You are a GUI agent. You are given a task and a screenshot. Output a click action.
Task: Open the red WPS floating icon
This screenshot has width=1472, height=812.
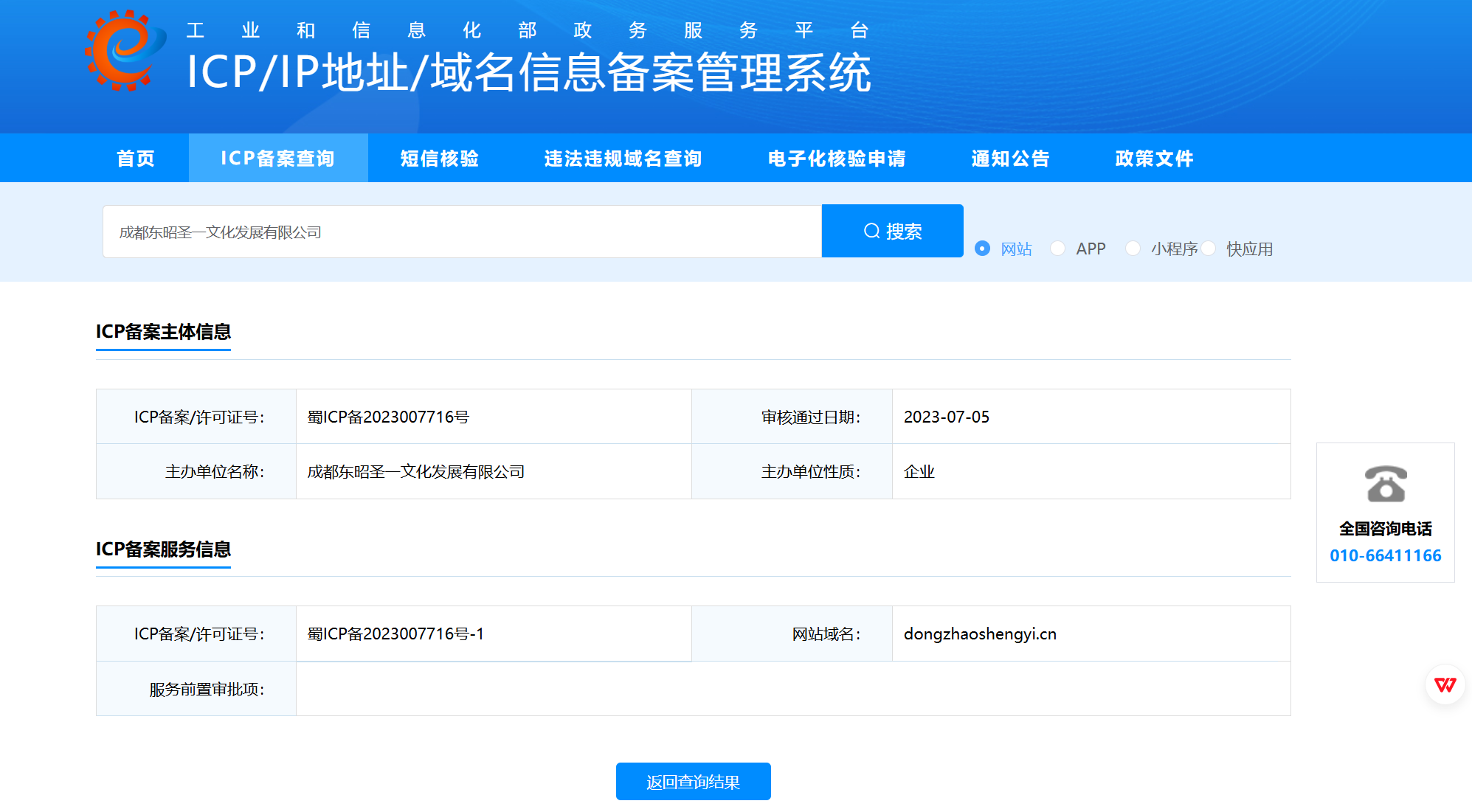click(x=1445, y=685)
